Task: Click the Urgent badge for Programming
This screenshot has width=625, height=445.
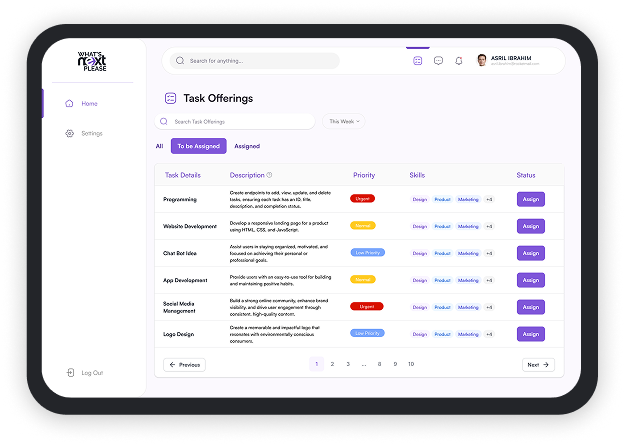Action: [x=362, y=199]
